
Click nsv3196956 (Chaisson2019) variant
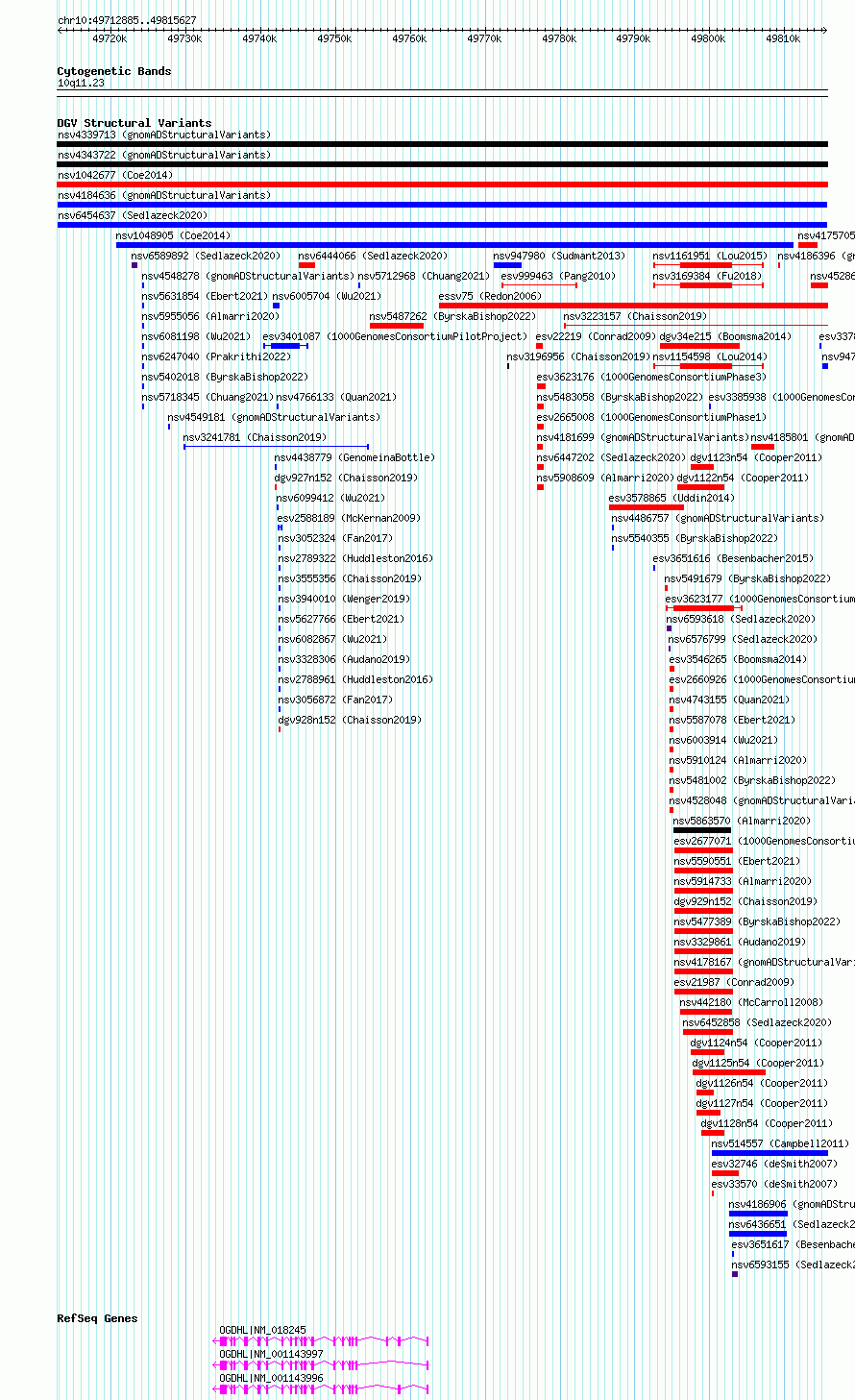(x=578, y=356)
